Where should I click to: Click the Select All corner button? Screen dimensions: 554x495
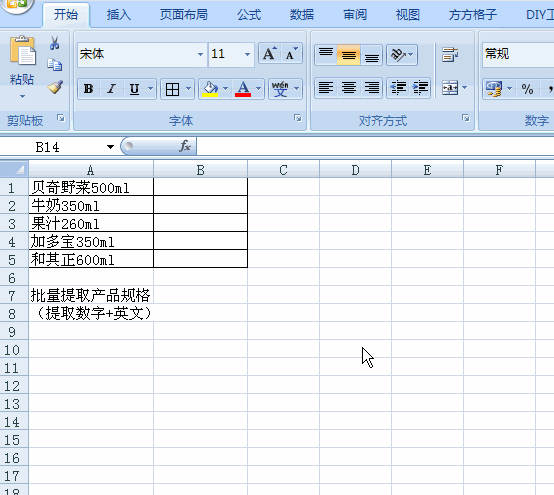point(14,169)
